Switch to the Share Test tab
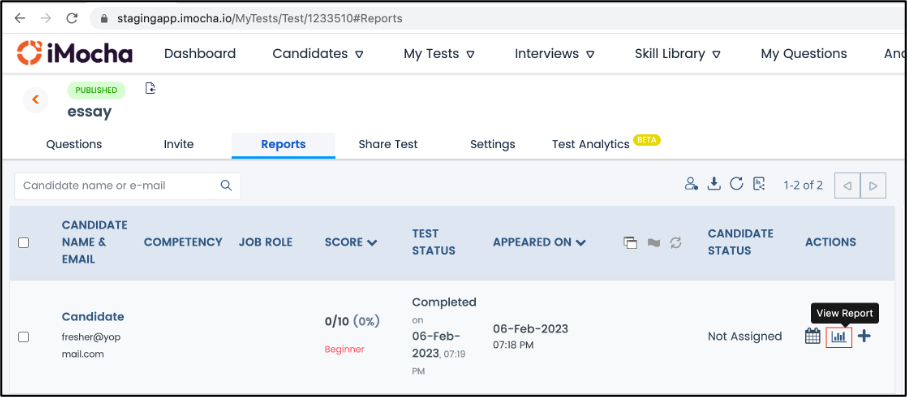908x398 pixels. click(x=388, y=144)
